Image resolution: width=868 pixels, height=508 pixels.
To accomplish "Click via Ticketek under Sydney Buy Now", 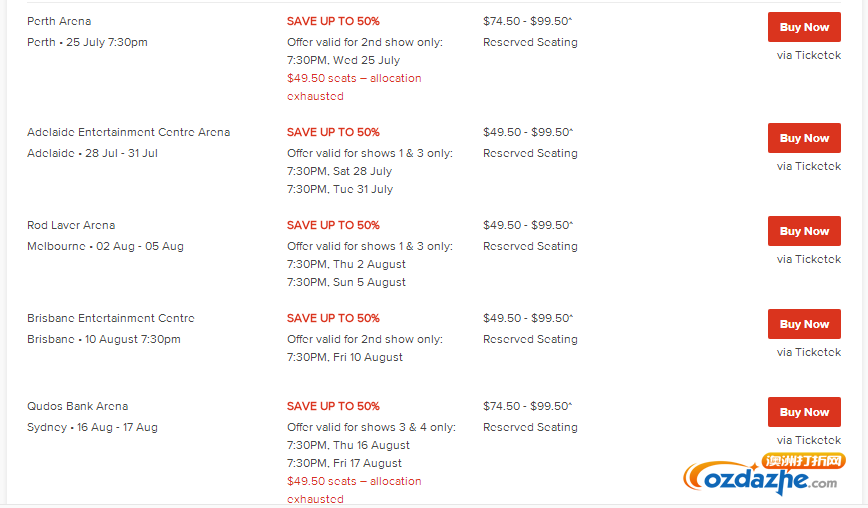I will 809,440.
